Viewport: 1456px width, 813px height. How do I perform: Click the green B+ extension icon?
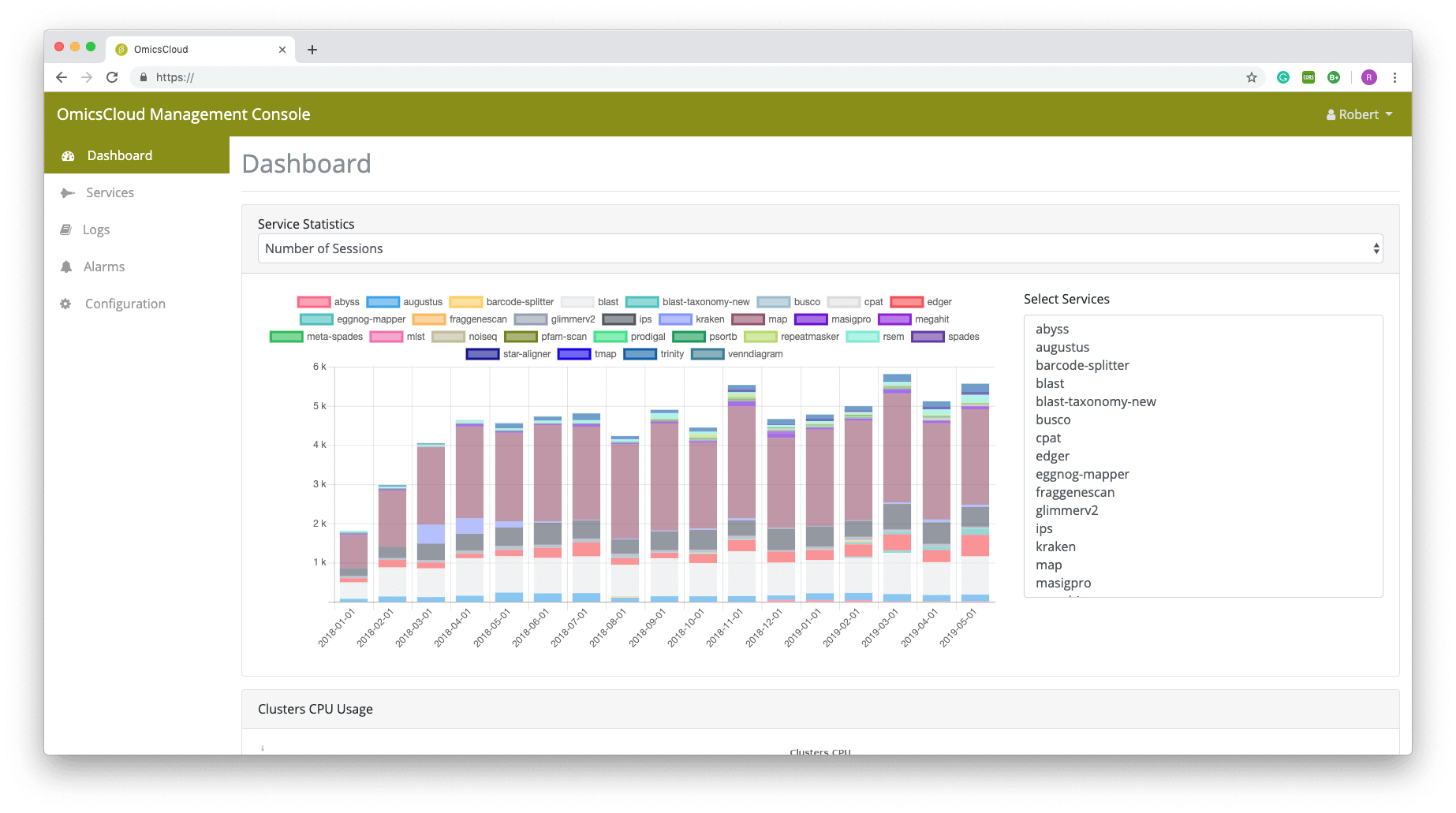tap(1334, 77)
